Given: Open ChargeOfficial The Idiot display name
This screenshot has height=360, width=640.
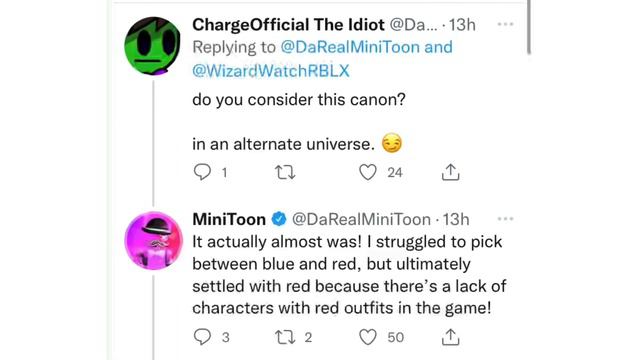Looking at the screenshot, I should pos(288,25).
